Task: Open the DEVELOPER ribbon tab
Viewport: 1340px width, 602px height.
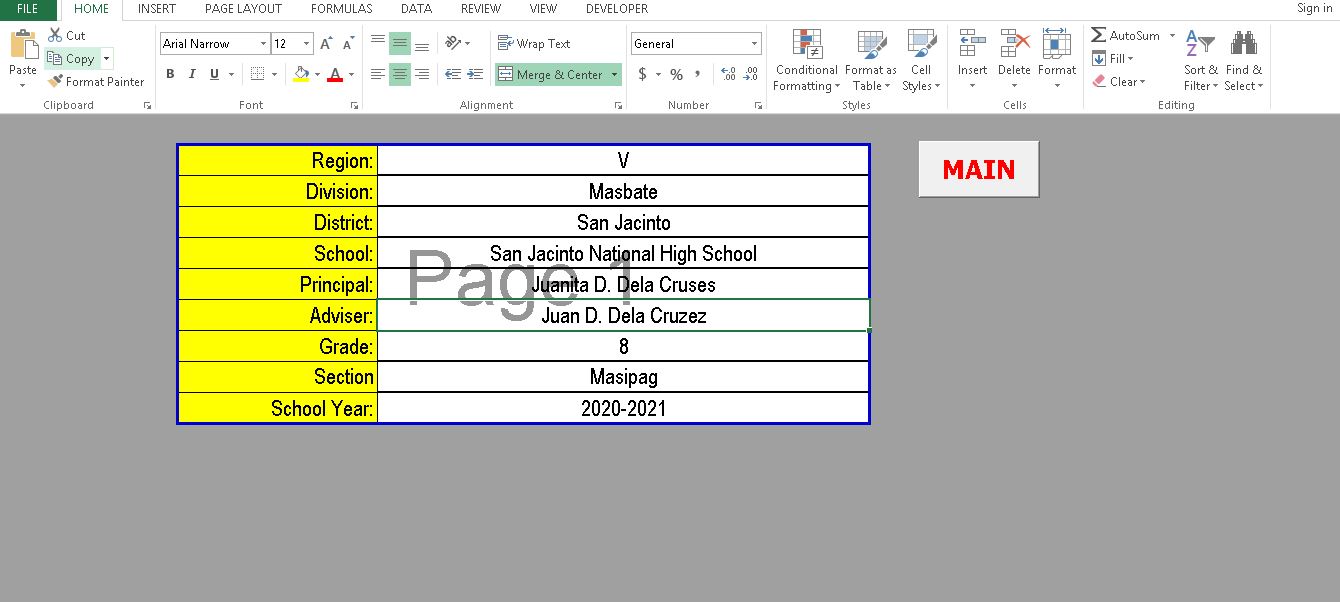Action: click(616, 9)
